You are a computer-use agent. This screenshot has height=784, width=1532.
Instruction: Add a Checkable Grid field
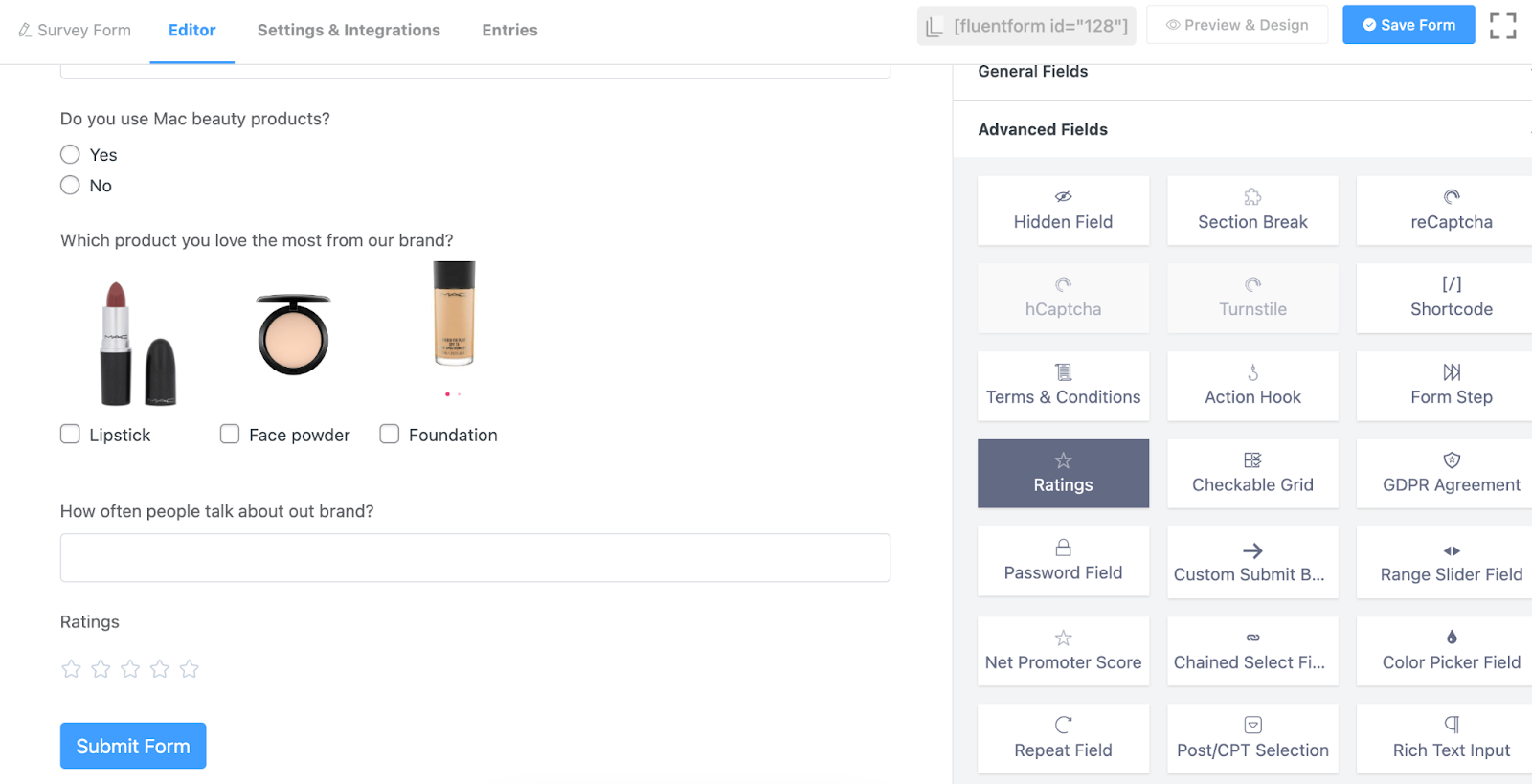pos(1252,474)
